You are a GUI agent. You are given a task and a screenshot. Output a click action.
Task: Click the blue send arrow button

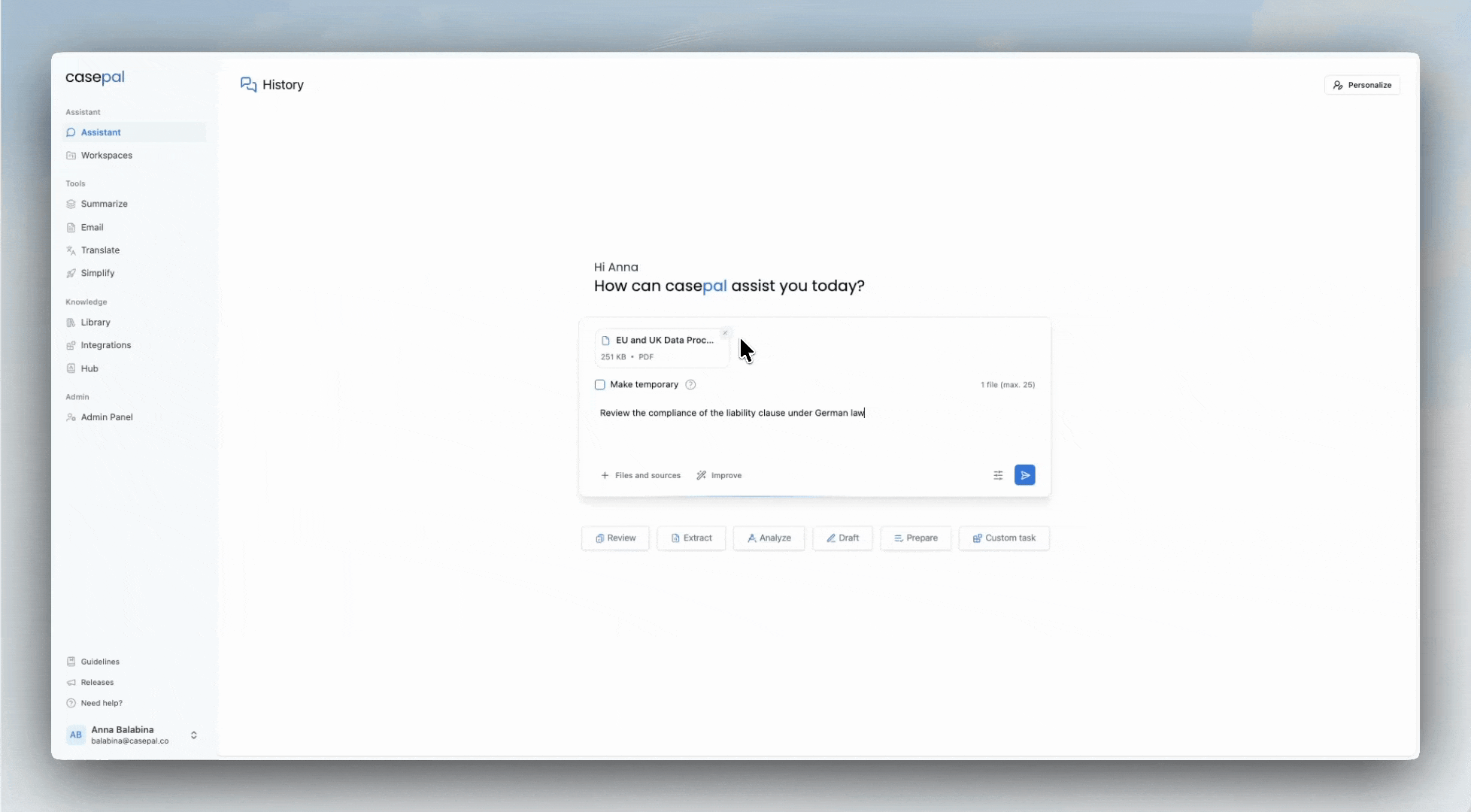1024,475
